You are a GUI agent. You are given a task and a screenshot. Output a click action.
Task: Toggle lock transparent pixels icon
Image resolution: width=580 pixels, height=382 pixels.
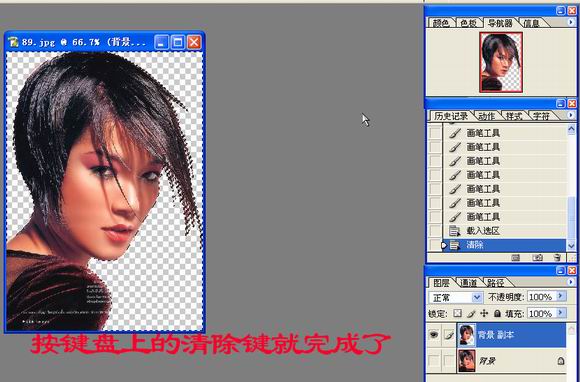click(458, 314)
